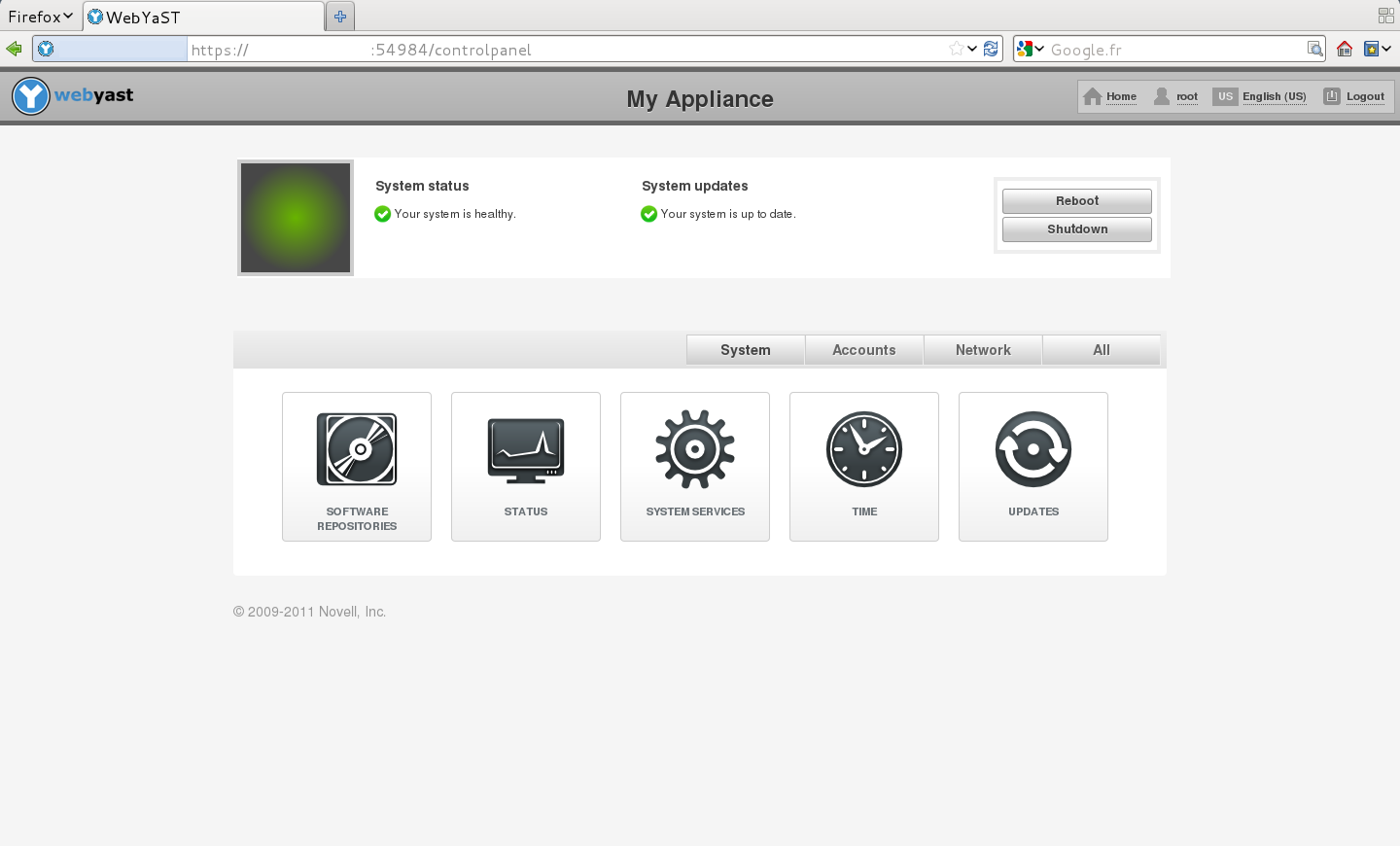Open a new browser tab
Viewport: 1400px width, 846px height.
[x=340, y=17]
